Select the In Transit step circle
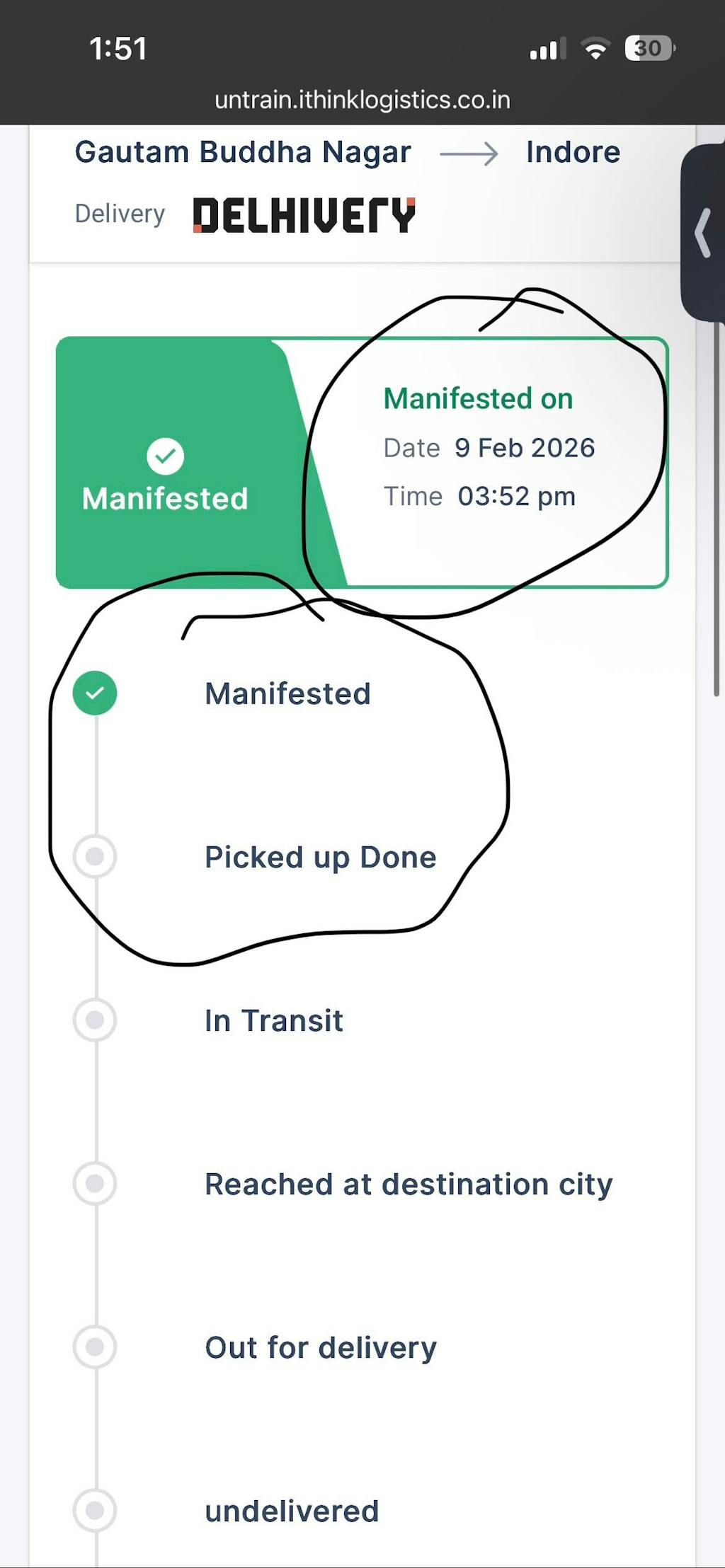This screenshot has height=1568, width=725. point(95,1020)
